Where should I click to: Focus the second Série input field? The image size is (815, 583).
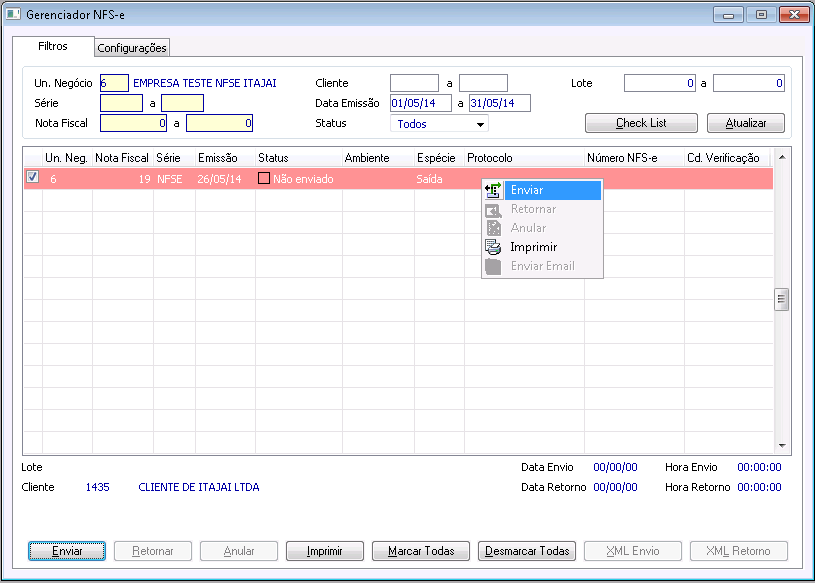coord(182,103)
